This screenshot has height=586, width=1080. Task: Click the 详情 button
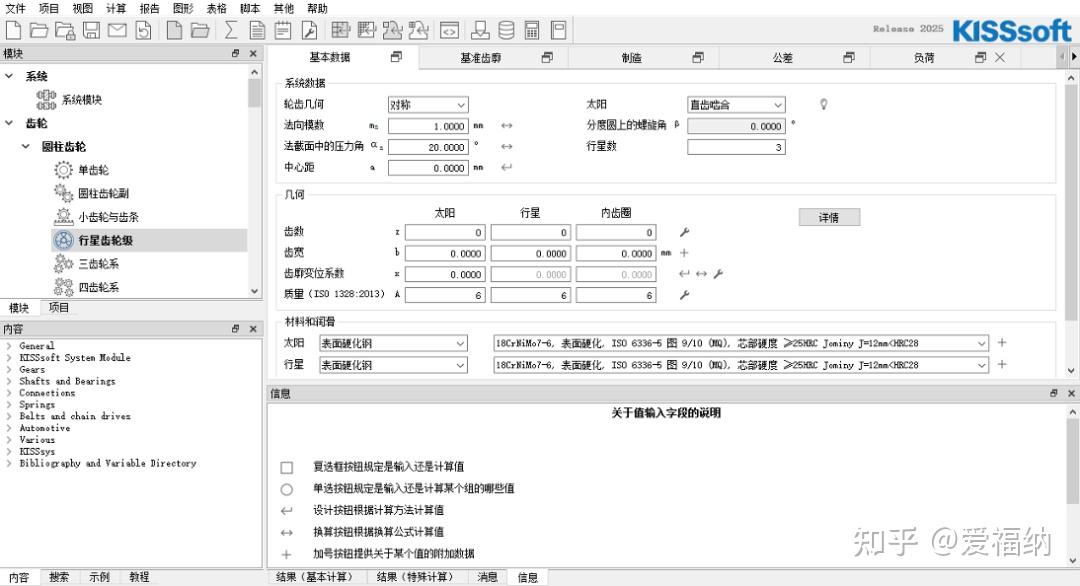[829, 218]
